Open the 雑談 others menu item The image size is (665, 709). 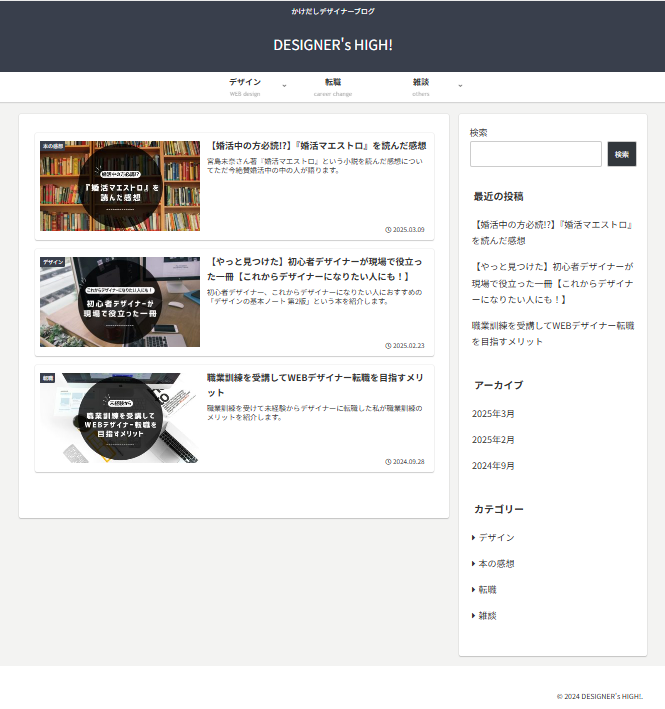tap(421, 87)
